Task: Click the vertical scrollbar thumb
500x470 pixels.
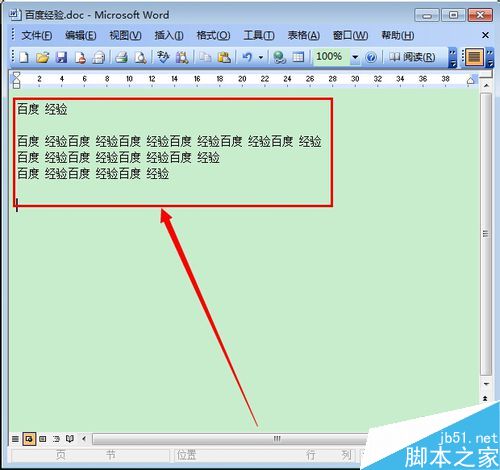Action: pyautogui.click(x=486, y=234)
